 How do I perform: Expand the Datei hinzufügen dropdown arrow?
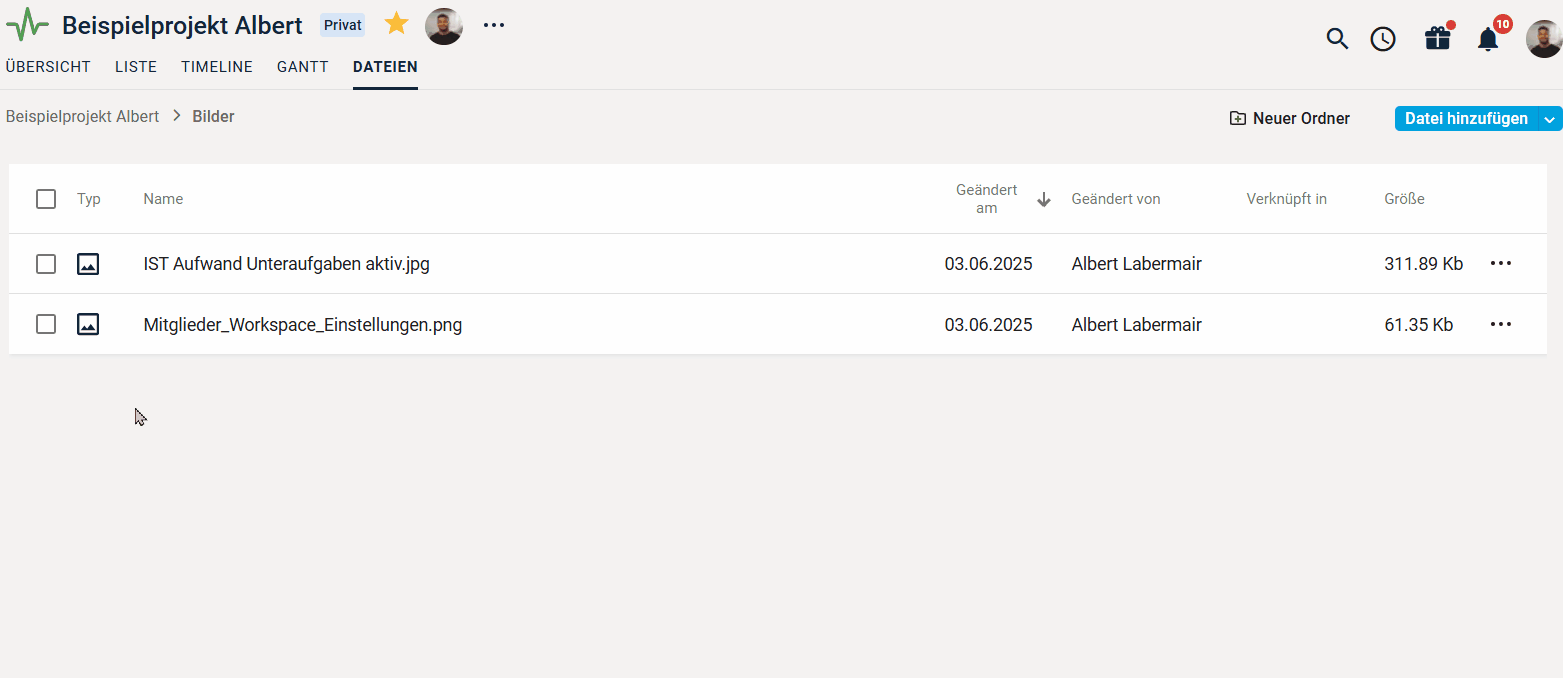tap(1550, 119)
